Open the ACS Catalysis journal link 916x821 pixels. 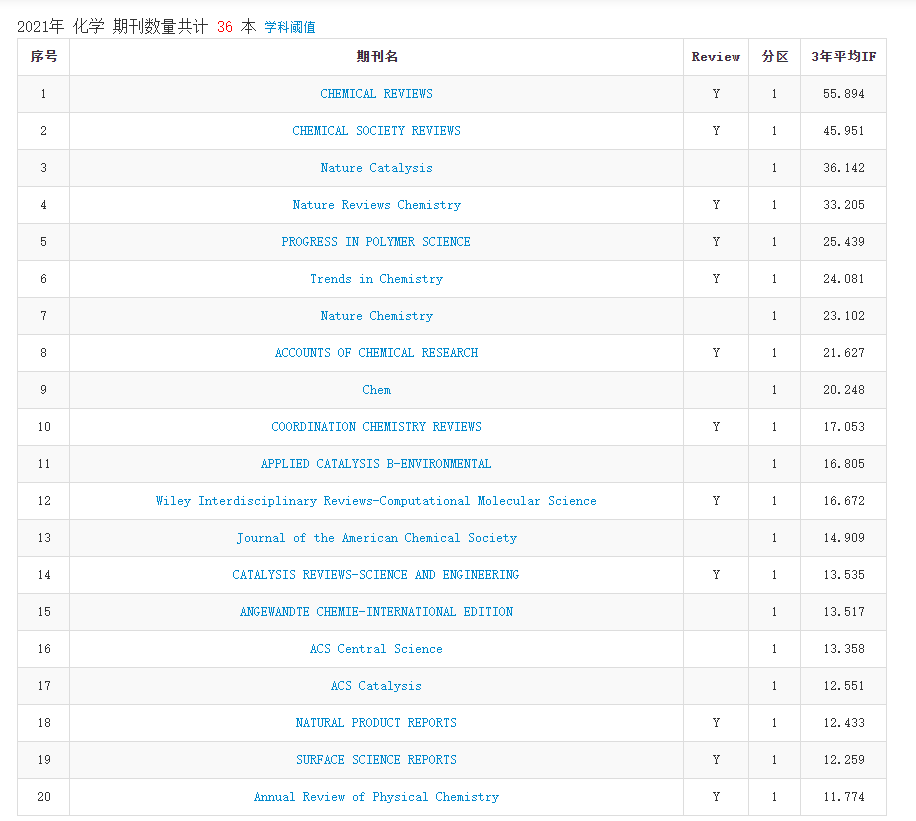tap(376, 685)
